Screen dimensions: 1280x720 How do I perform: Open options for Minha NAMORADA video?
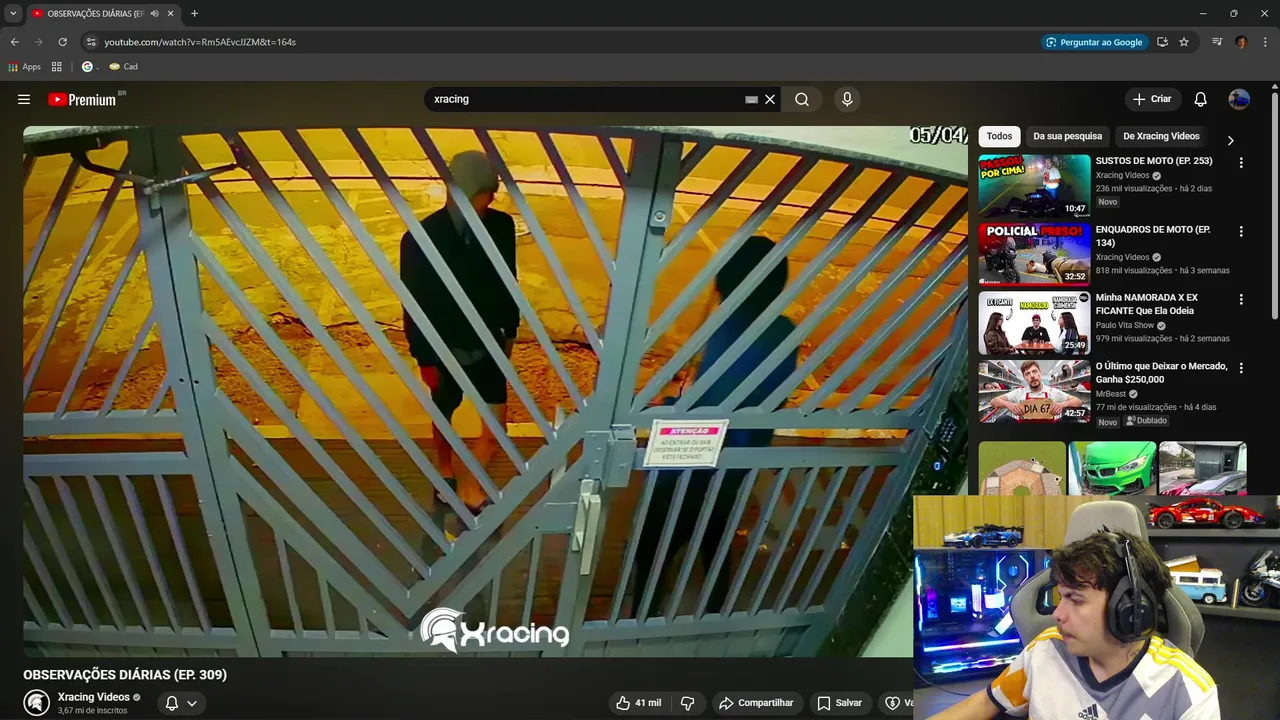[x=1241, y=299]
